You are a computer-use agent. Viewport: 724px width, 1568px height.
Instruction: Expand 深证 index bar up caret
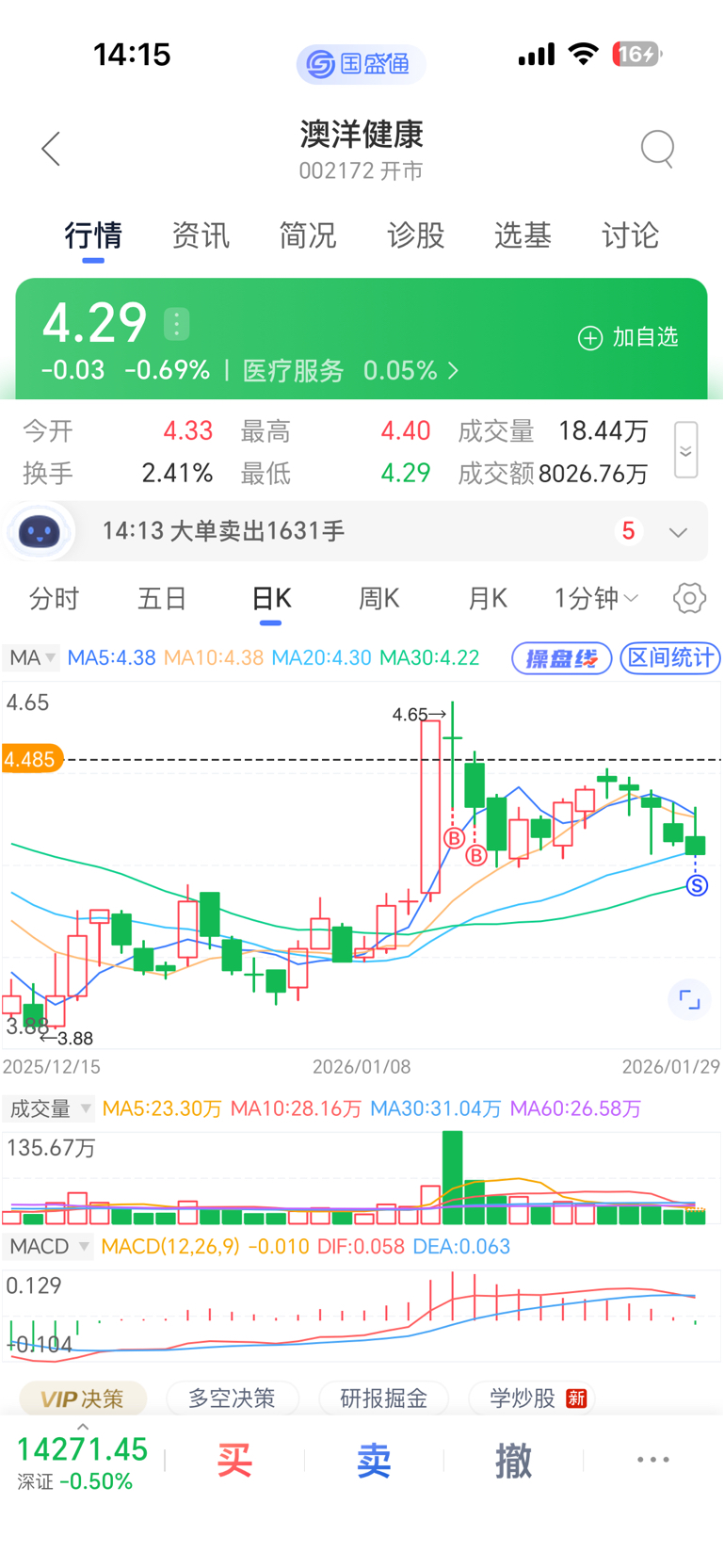click(x=82, y=1428)
